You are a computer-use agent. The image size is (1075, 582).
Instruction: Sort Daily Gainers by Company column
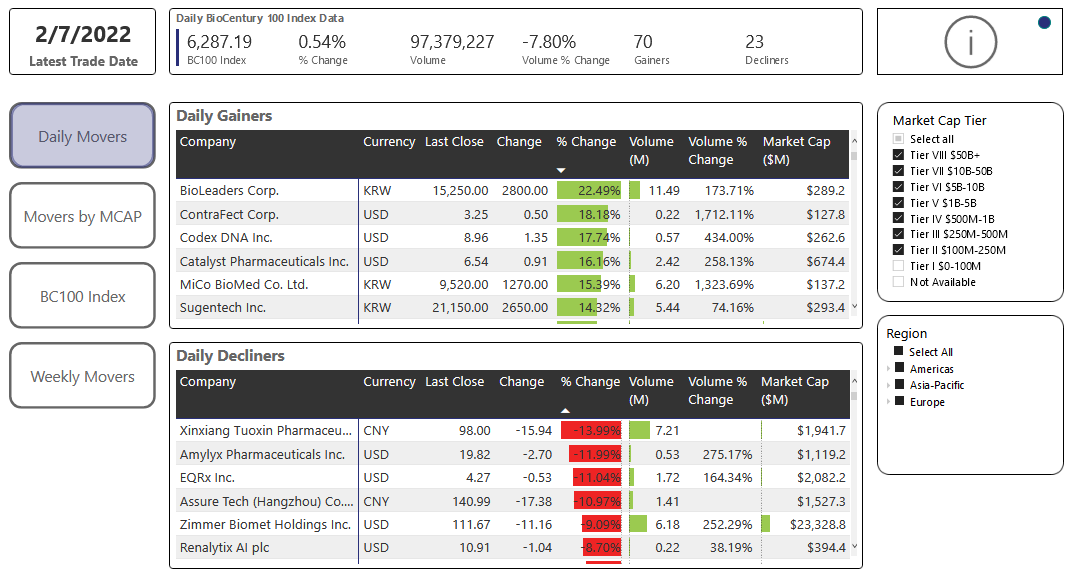208,142
